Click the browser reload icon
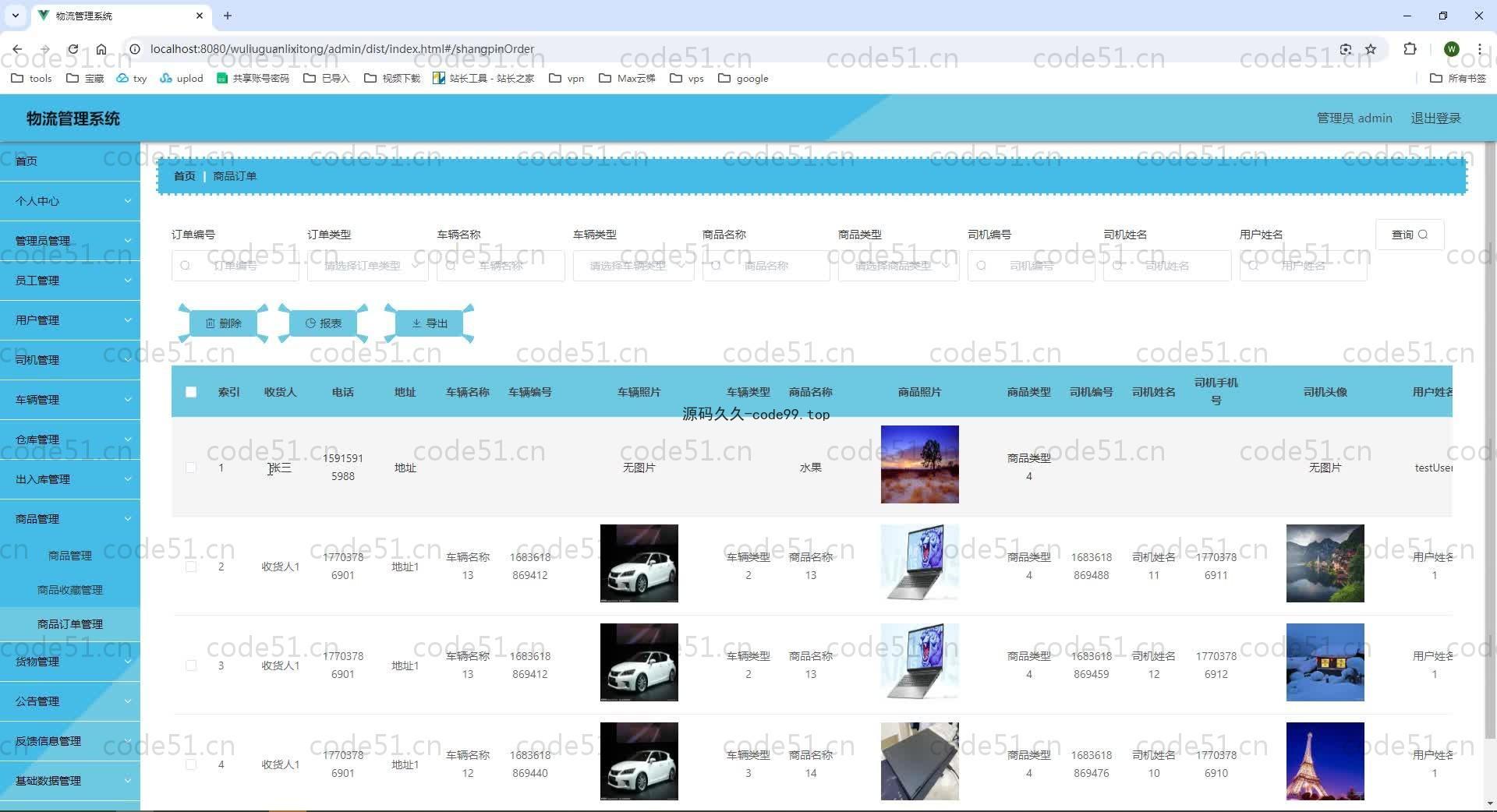The height and width of the screenshot is (812, 1497). (x=73, y=49)
